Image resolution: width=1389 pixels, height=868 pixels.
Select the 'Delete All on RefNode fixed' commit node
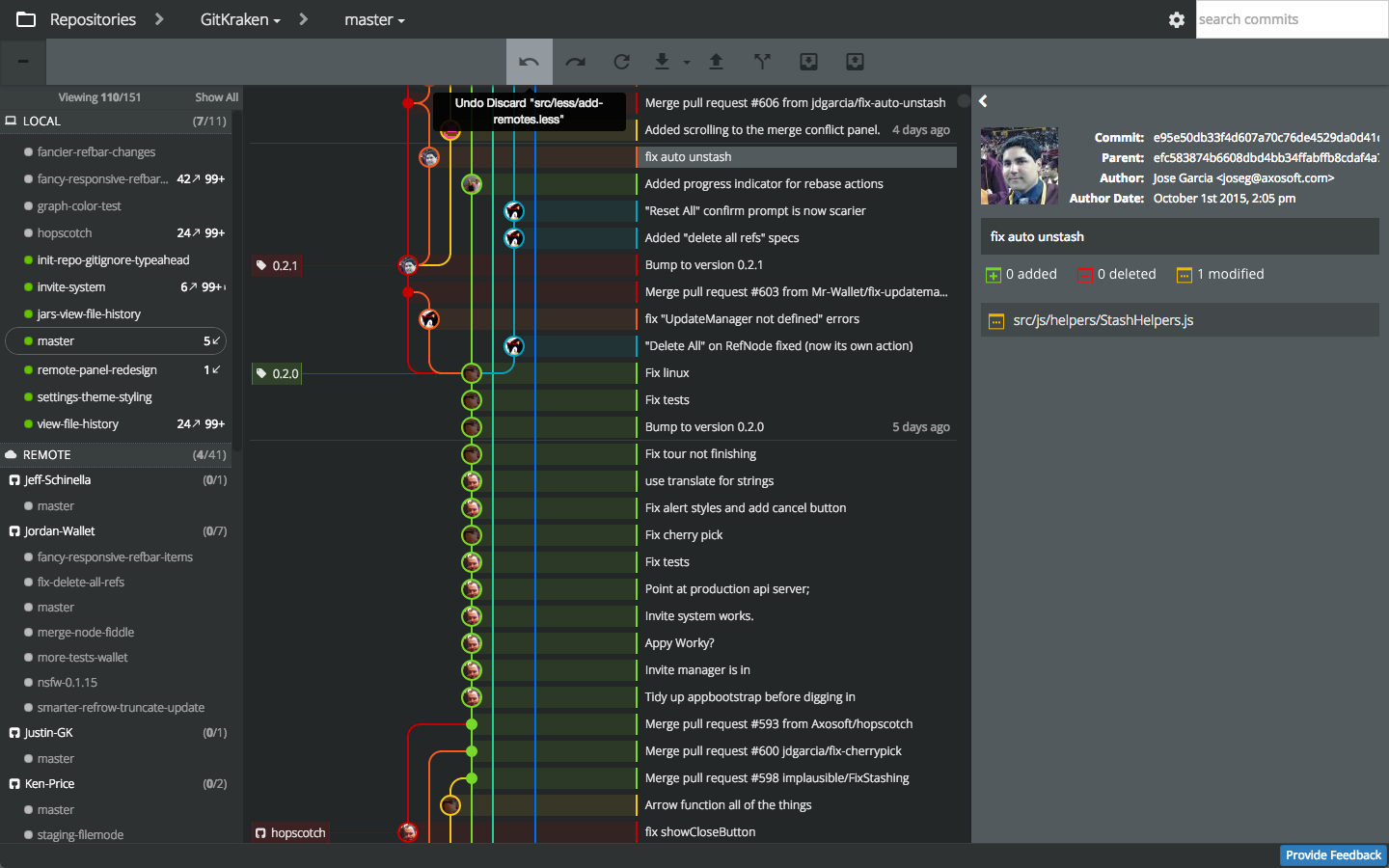point(514,346)
